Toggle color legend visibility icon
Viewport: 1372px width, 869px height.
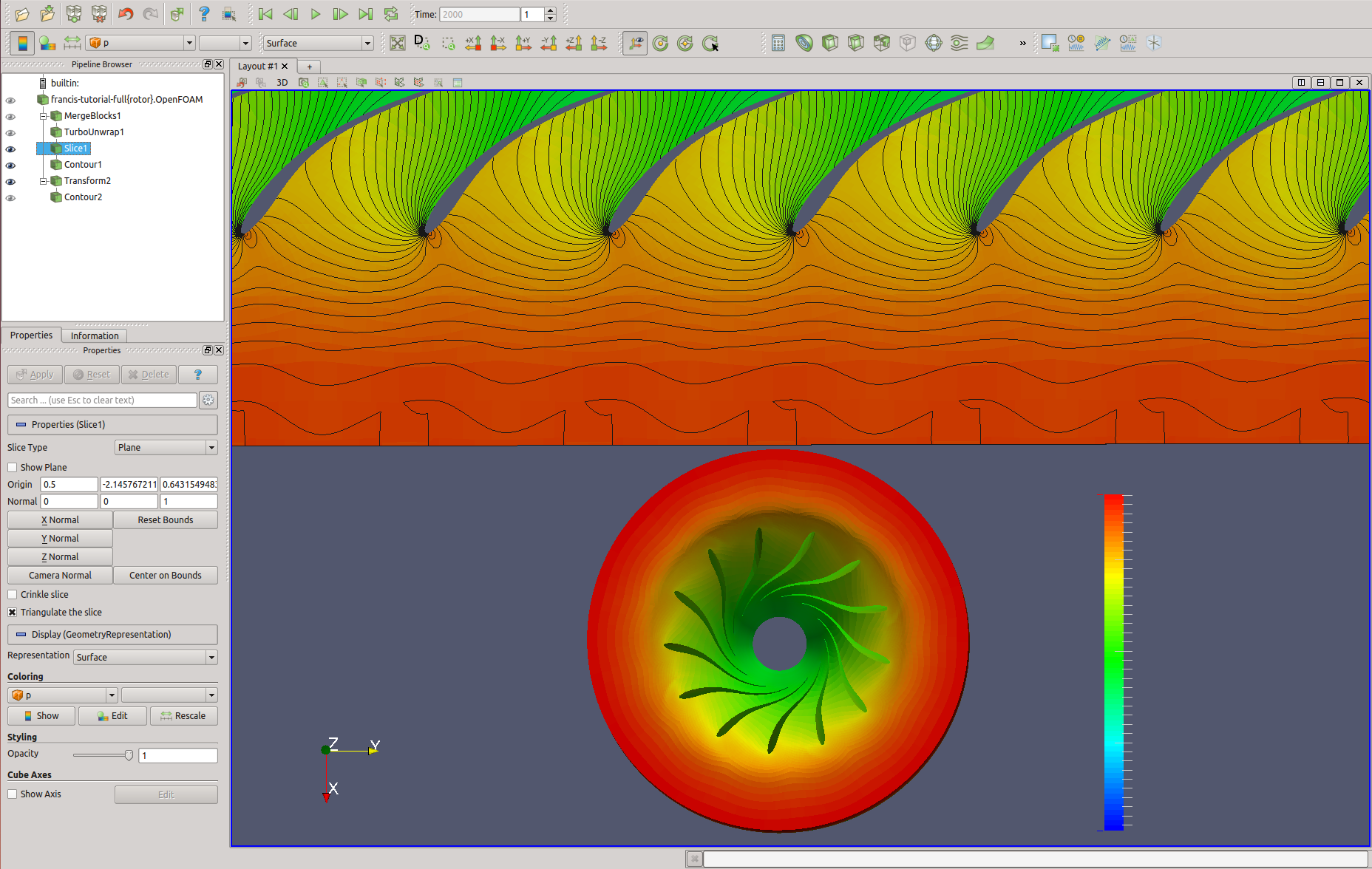(22, 43)
